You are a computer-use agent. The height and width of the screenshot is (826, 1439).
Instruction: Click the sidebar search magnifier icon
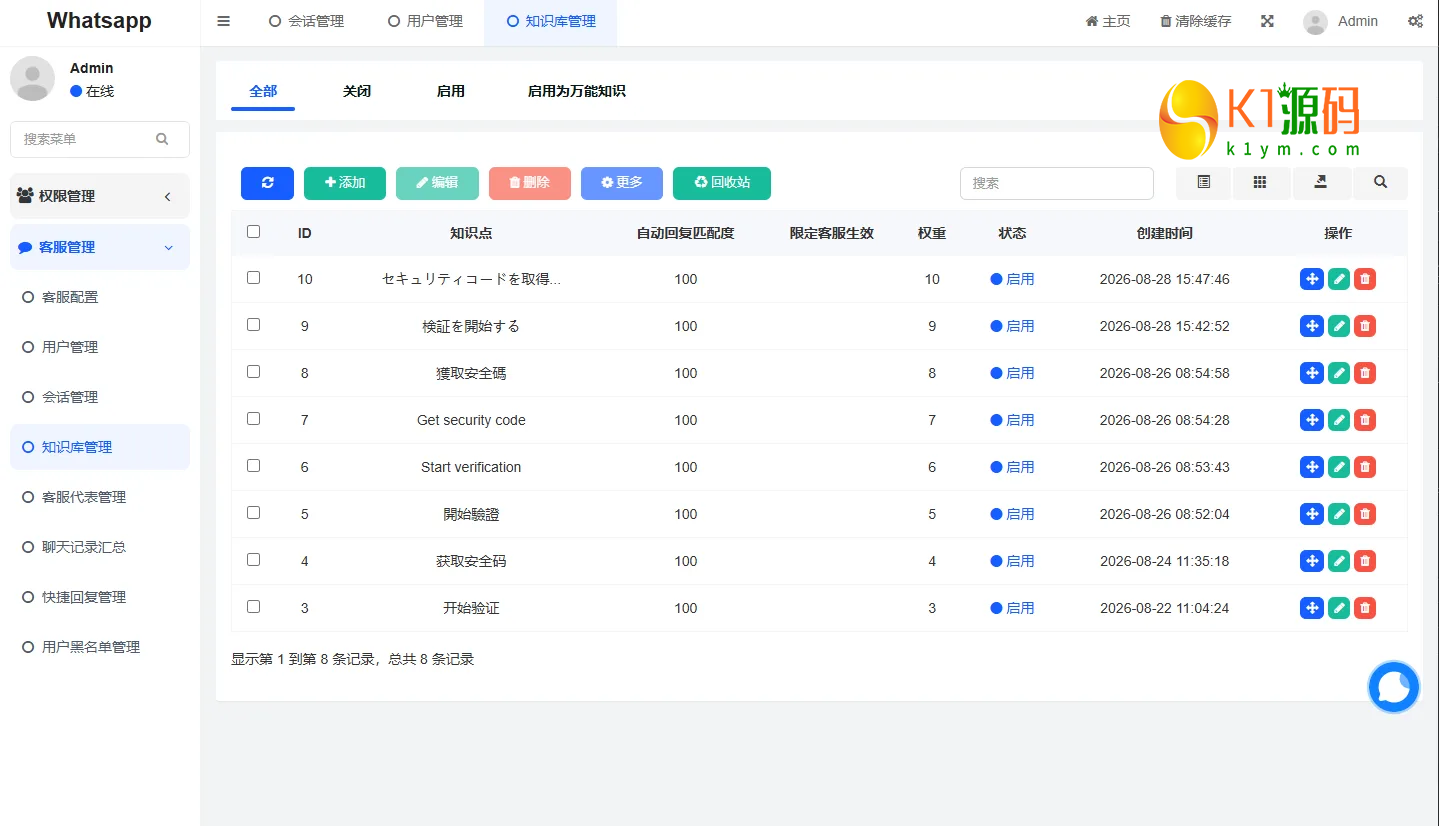tap(162, 139)
